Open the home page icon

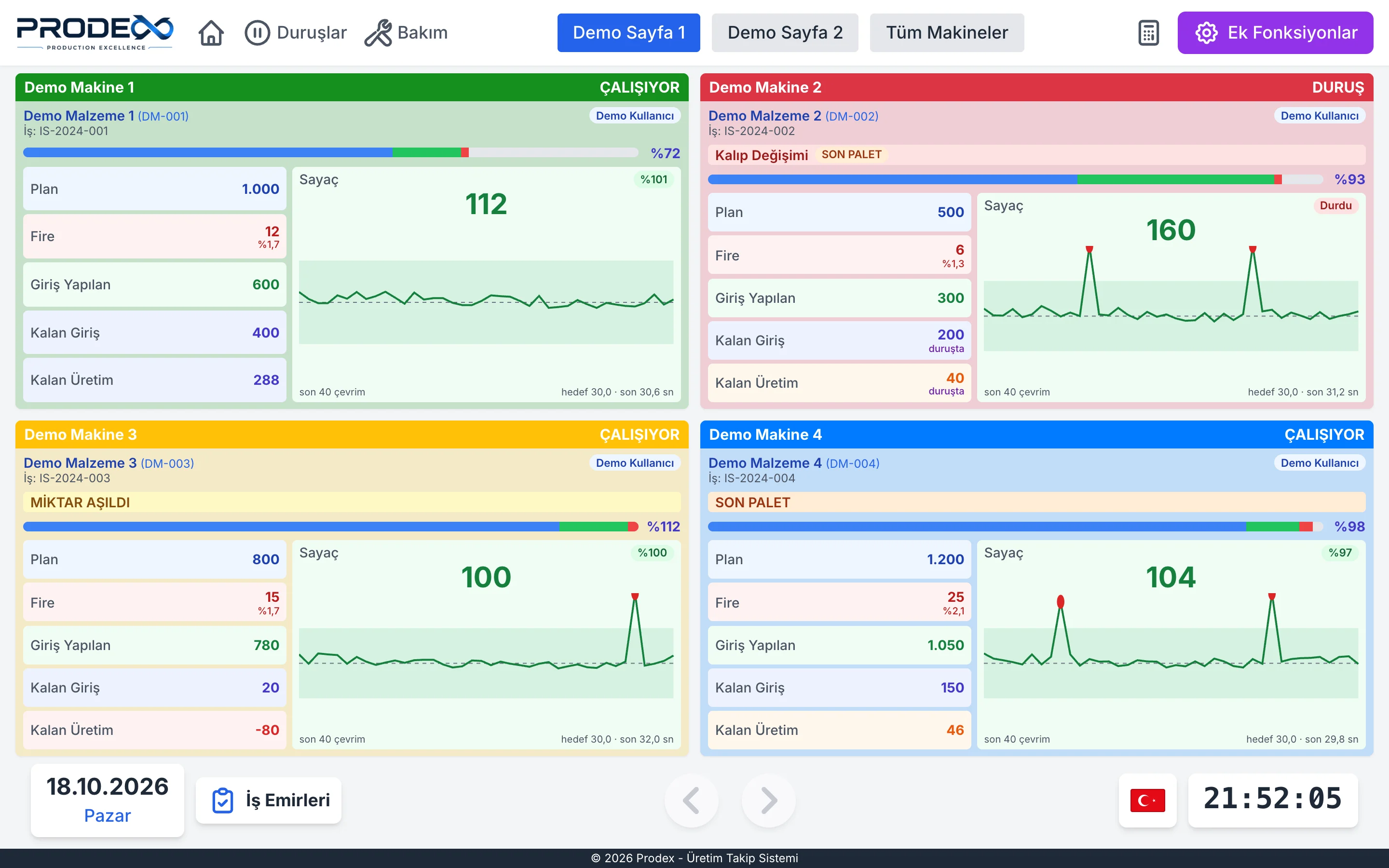click(x=211, y=33)
